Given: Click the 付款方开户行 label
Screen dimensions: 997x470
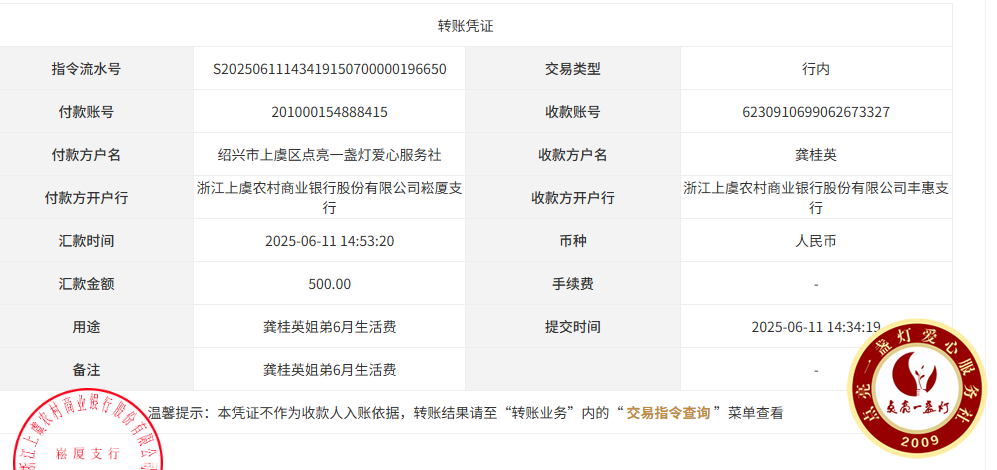Looking at the screenshot, I should click(86, 198).
